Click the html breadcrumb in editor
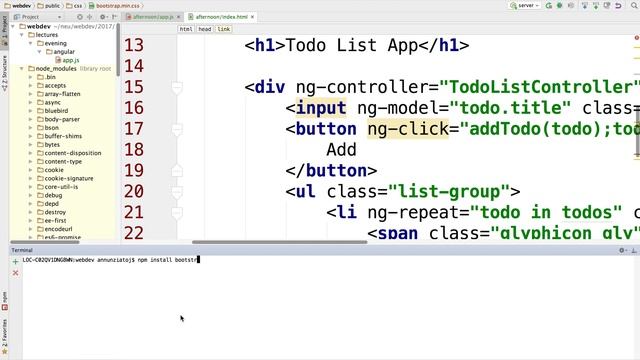Viewport: 640px width, 360px height. pos(186,29)
